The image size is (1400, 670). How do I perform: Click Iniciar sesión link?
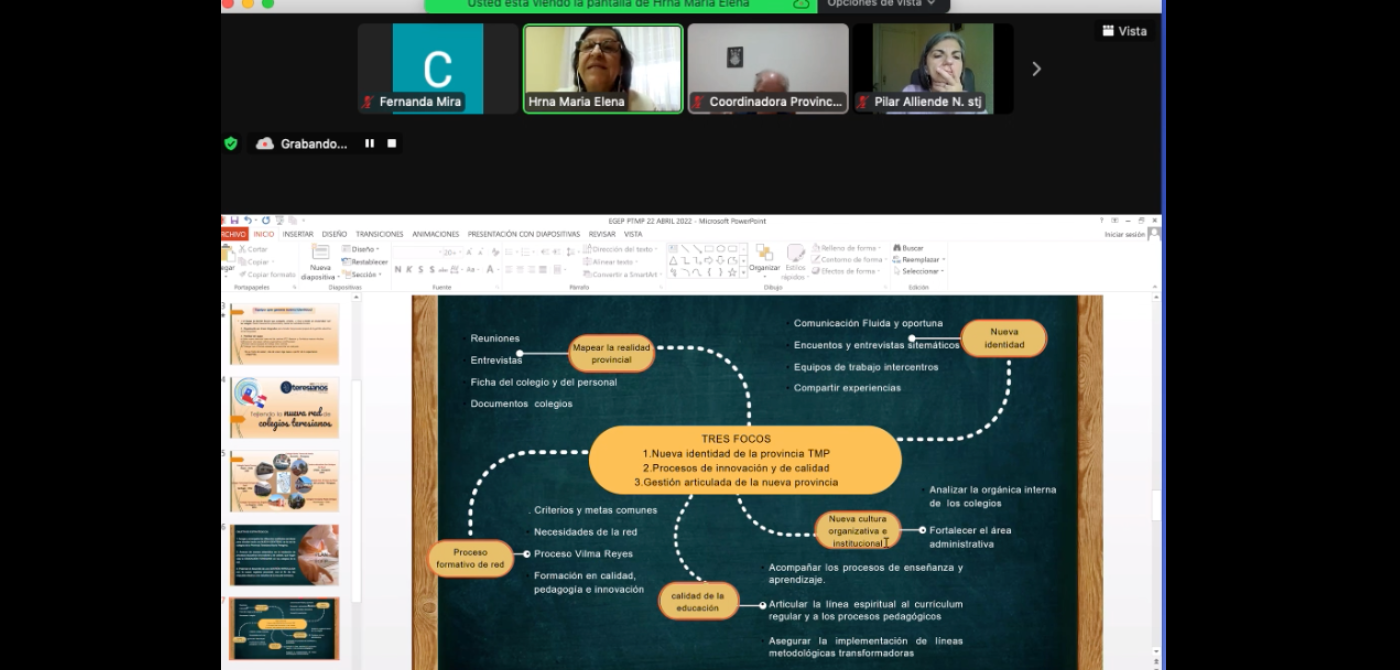1124,234
